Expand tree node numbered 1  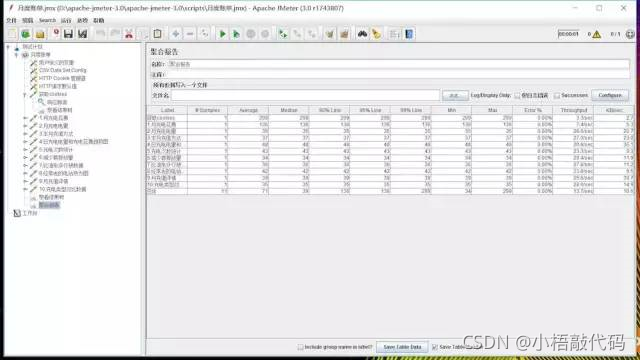(x=24, y=118)
